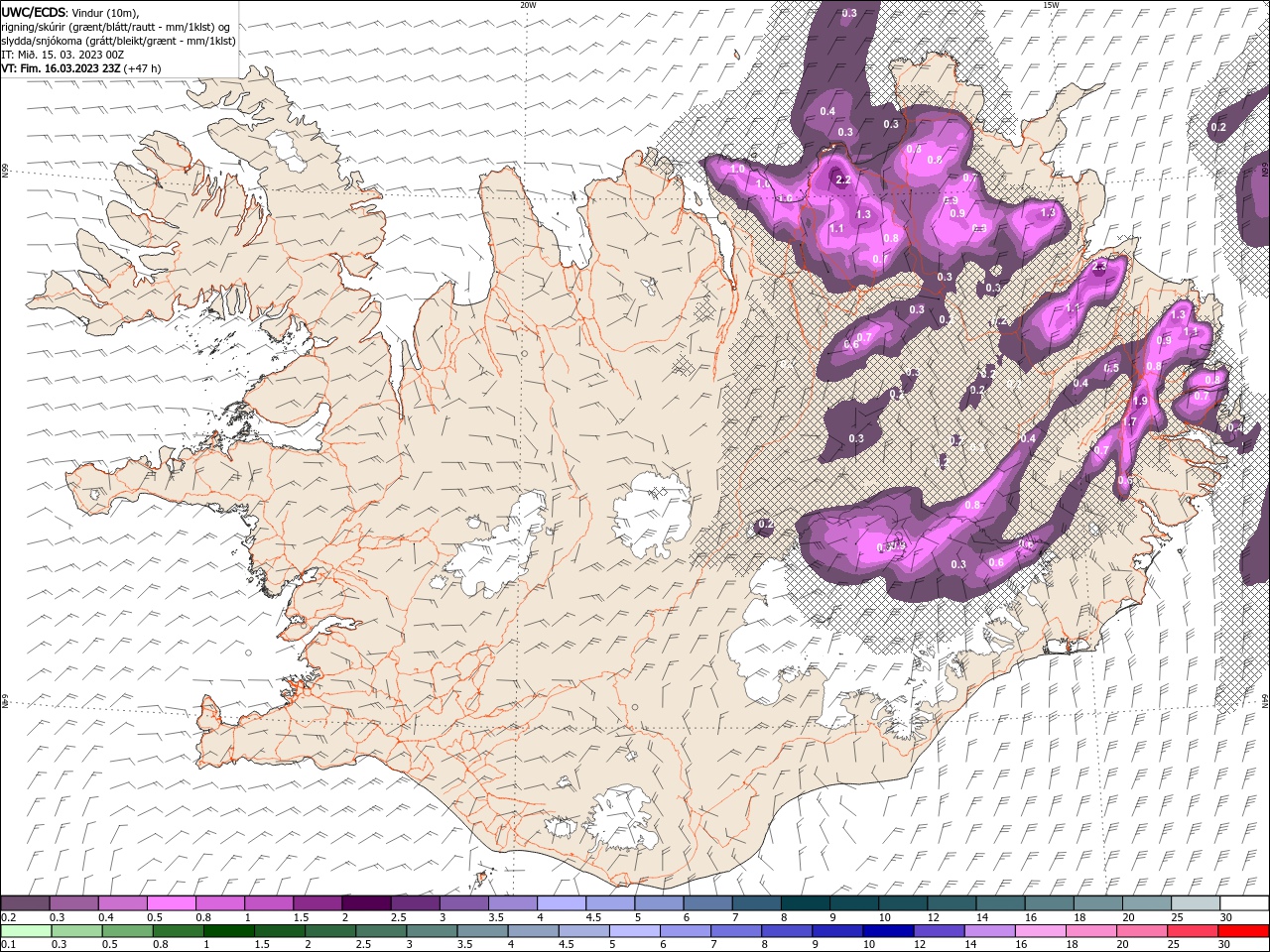Click the 20W longitude label
1270x952 pixels.
click(528, 5)
